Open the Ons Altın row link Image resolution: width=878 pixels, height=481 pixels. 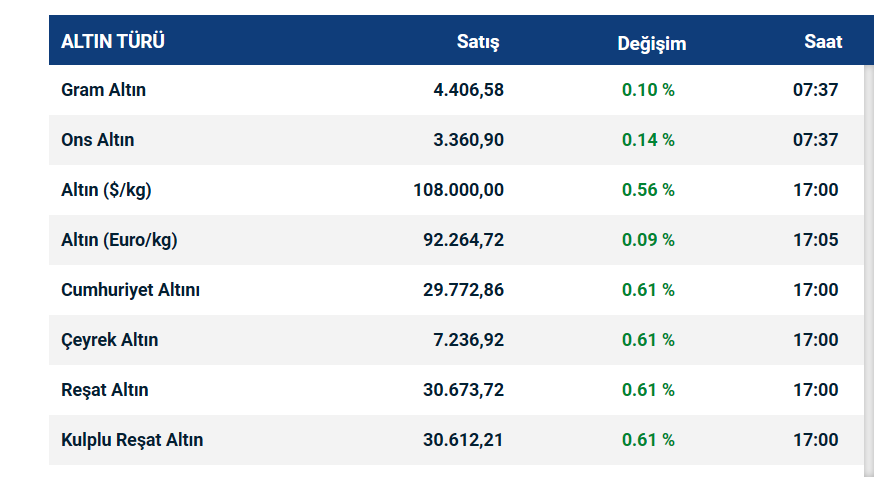tap(98, 140)
